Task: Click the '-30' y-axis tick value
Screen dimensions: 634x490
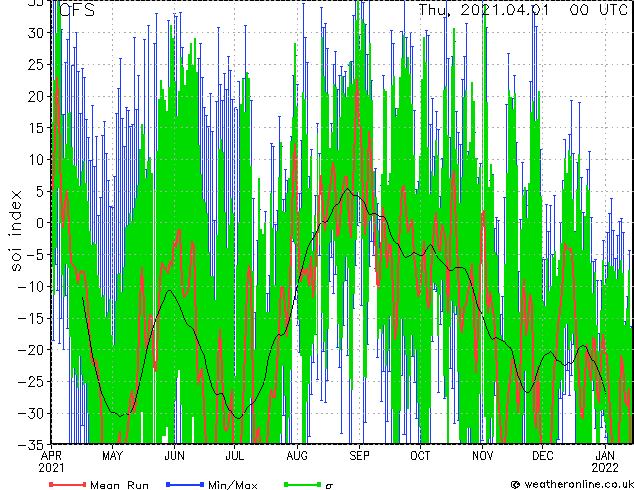Action: pos(31,413)
